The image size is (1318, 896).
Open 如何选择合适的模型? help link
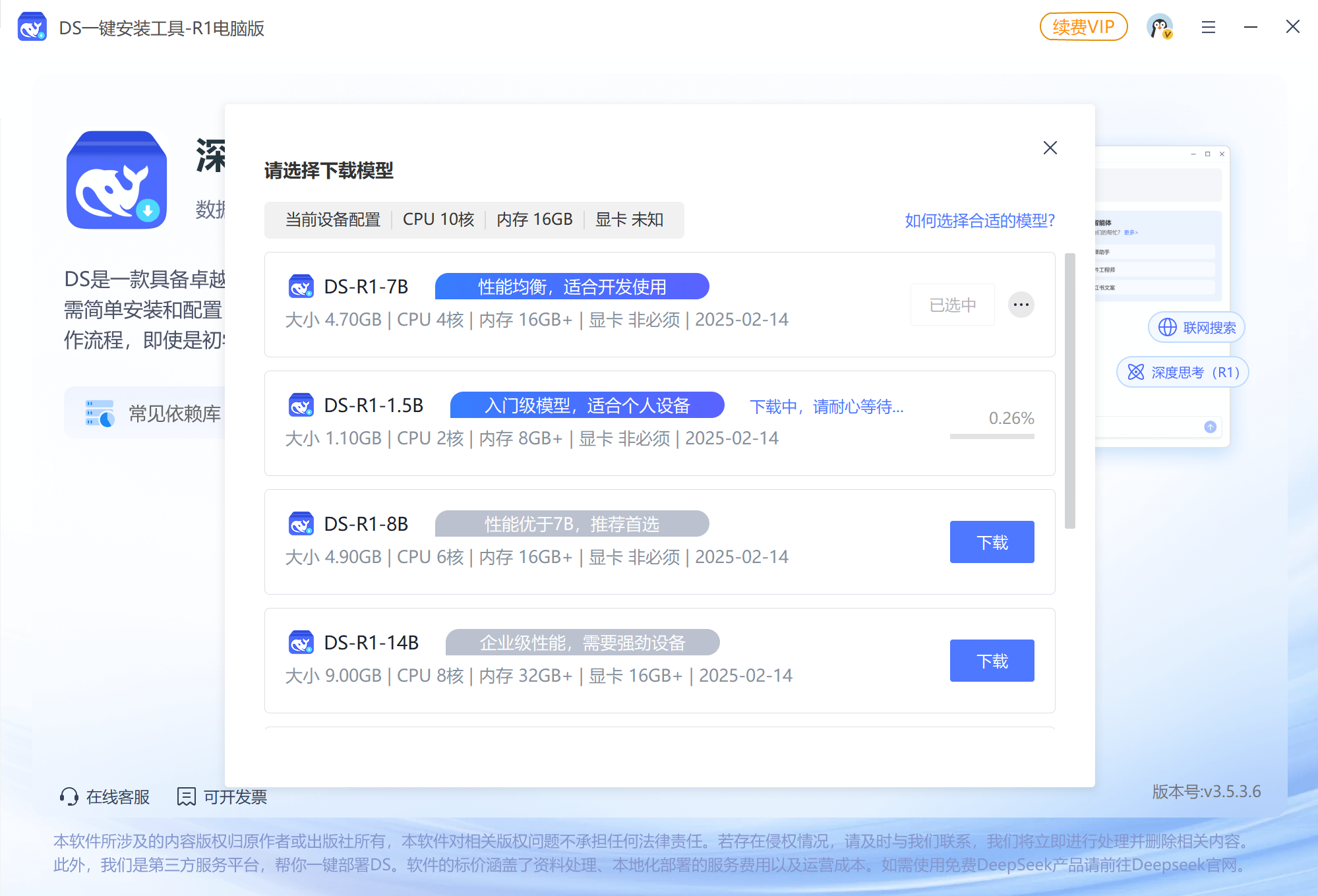point(980,220)
